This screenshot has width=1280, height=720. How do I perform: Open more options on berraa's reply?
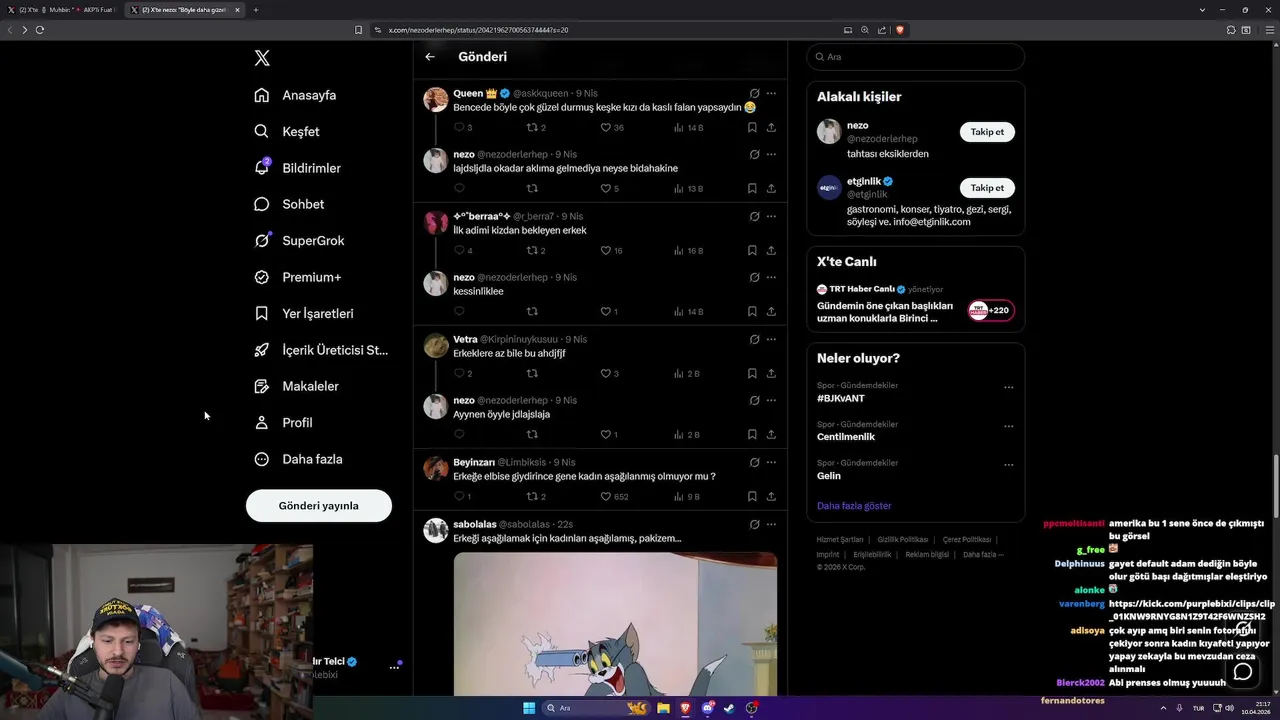[771, 216]
